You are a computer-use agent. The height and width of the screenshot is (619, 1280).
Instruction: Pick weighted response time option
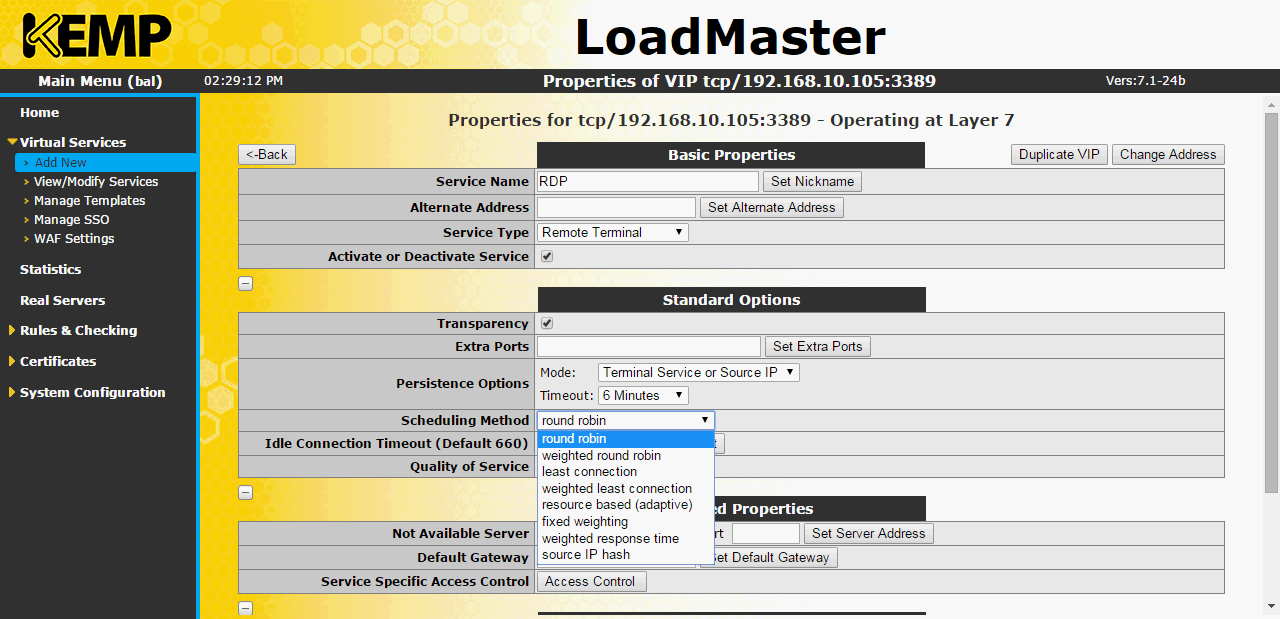click(626, 539)
